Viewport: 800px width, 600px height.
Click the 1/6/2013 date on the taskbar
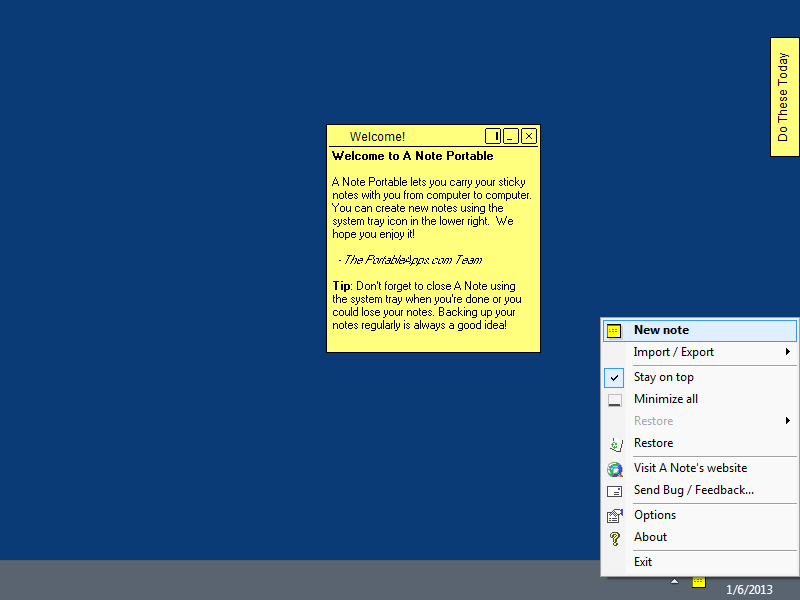[x=749, y=590]
